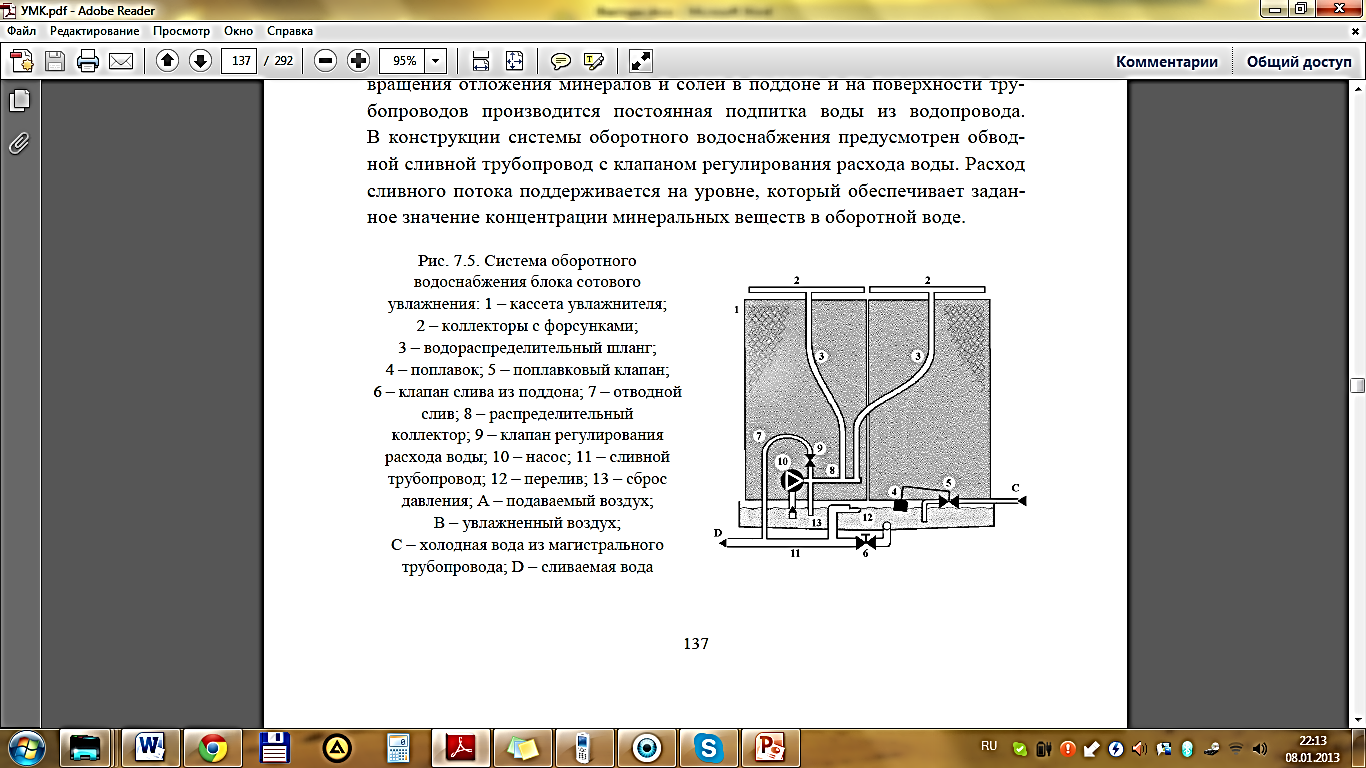Fit page to window width icon

pyautogui.click(x=481, y=61)
